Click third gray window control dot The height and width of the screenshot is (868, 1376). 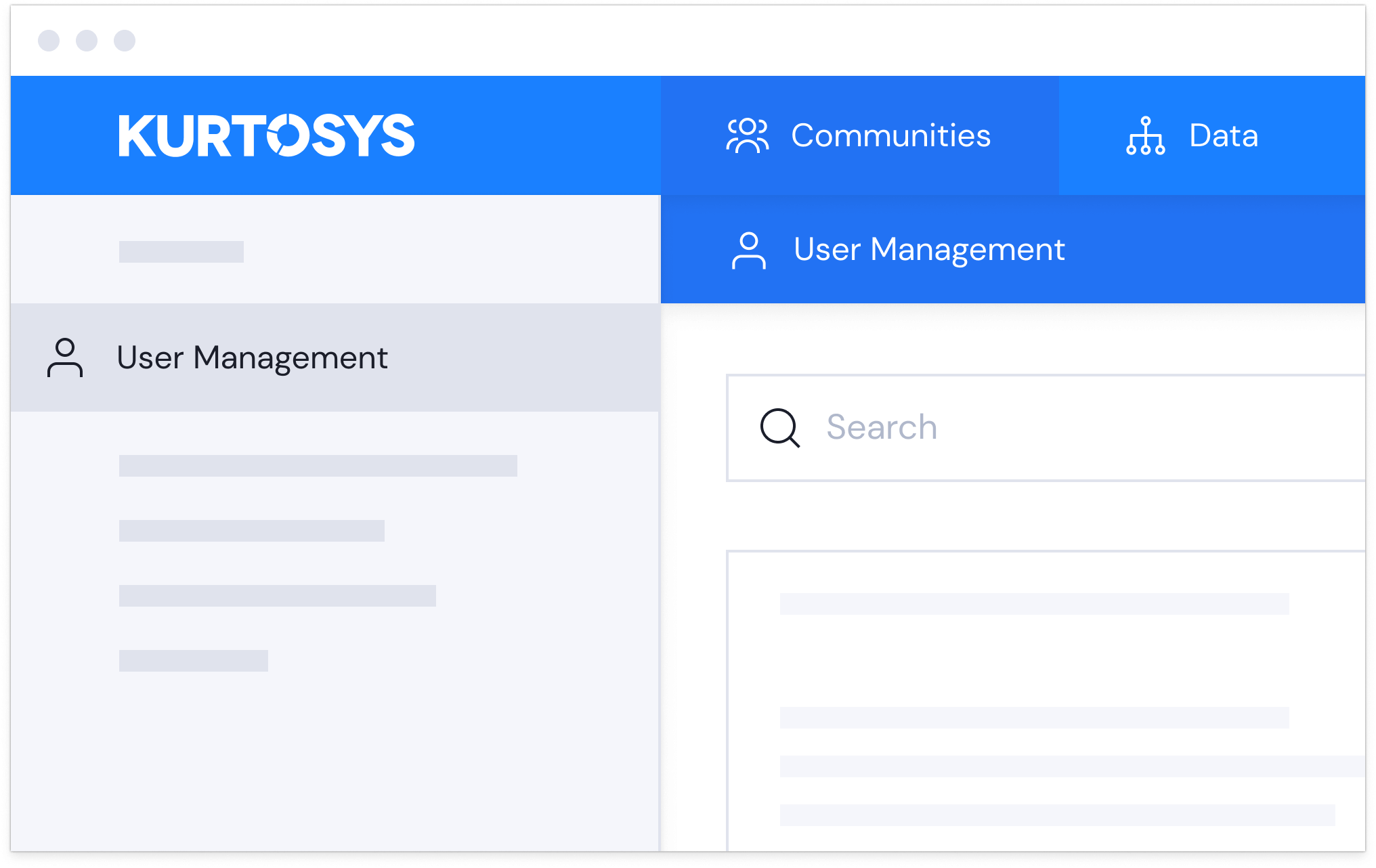(125, 41)
